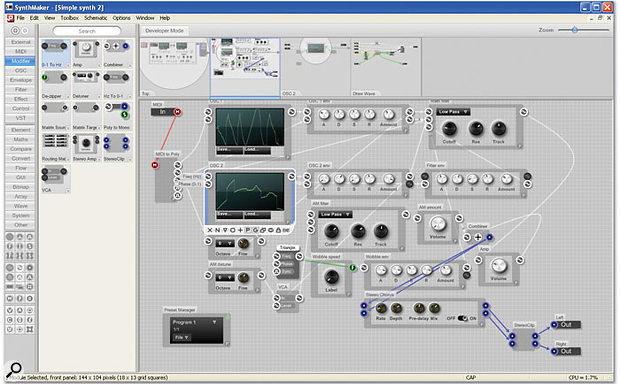
Task: Open the Window menu
Action: 145,18
